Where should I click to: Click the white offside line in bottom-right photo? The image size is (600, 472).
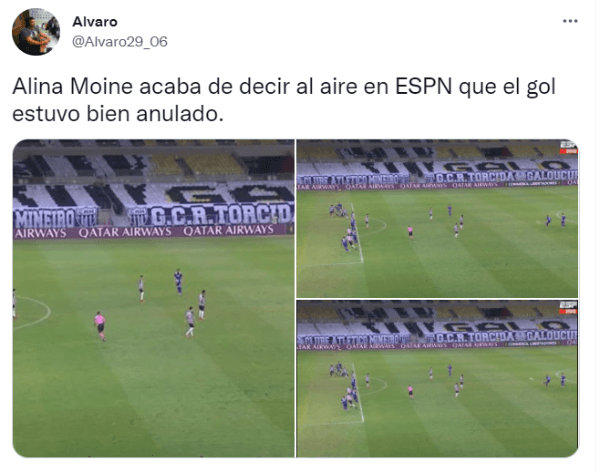357,392
